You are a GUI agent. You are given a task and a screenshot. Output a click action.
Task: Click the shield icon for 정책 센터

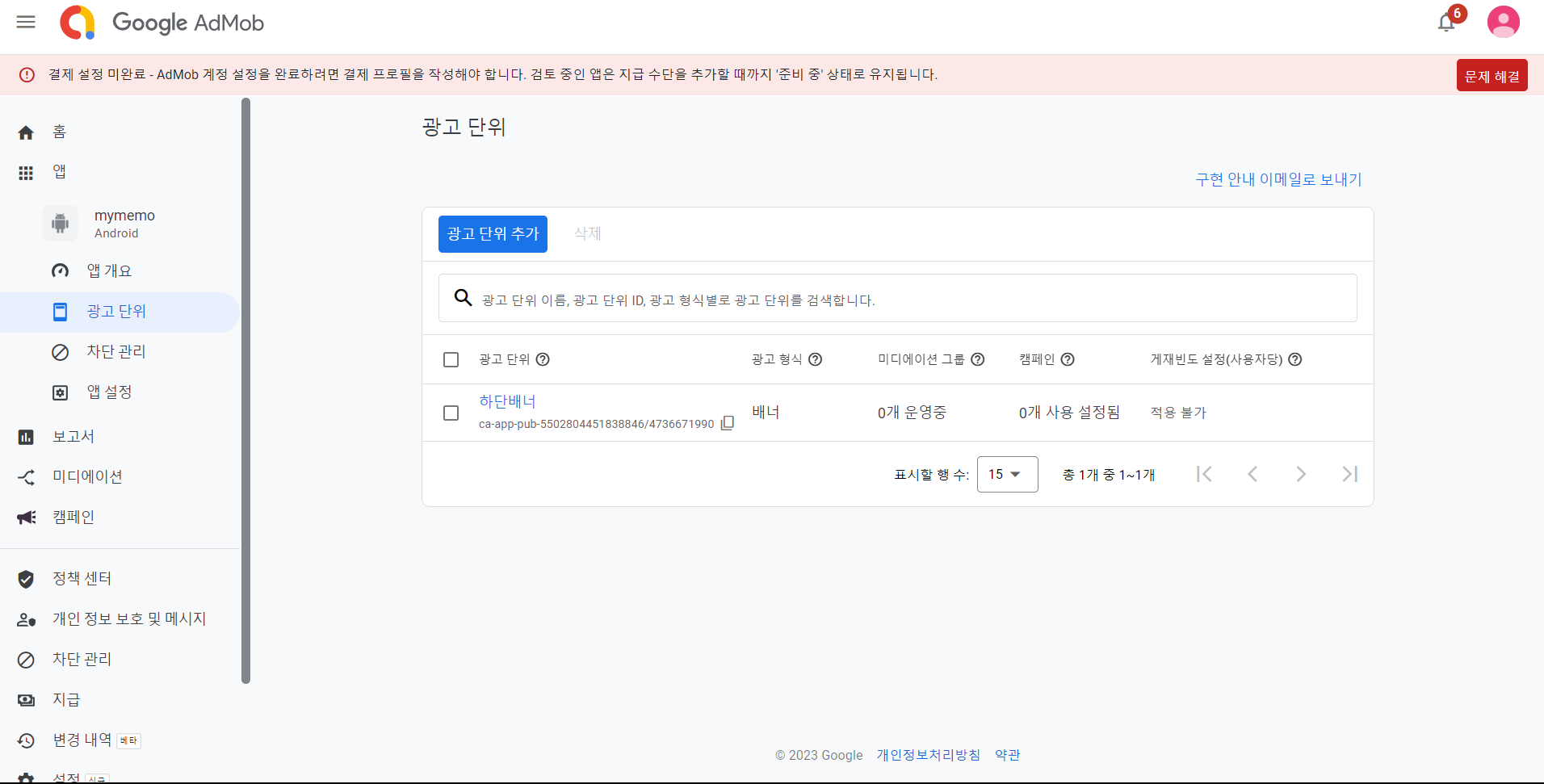(x=26, y=579)
